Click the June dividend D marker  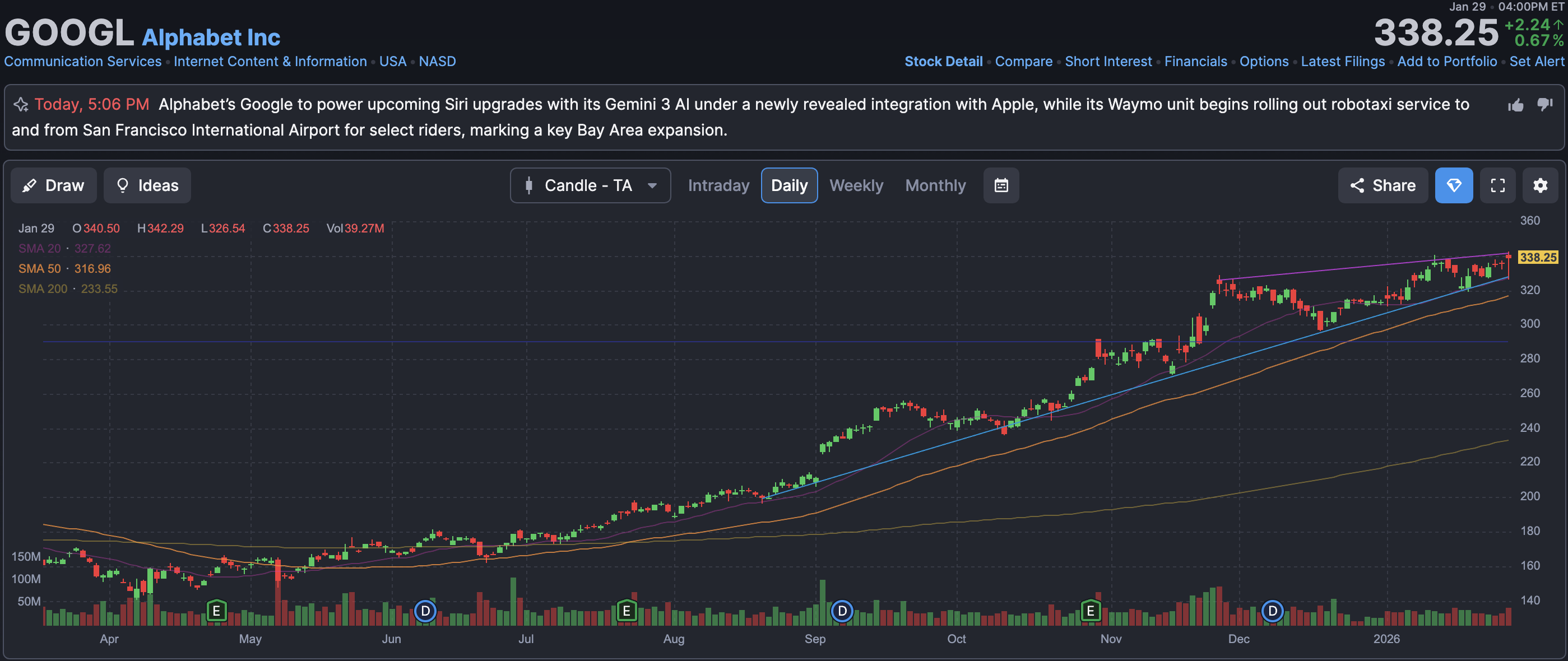click(425, 611)
